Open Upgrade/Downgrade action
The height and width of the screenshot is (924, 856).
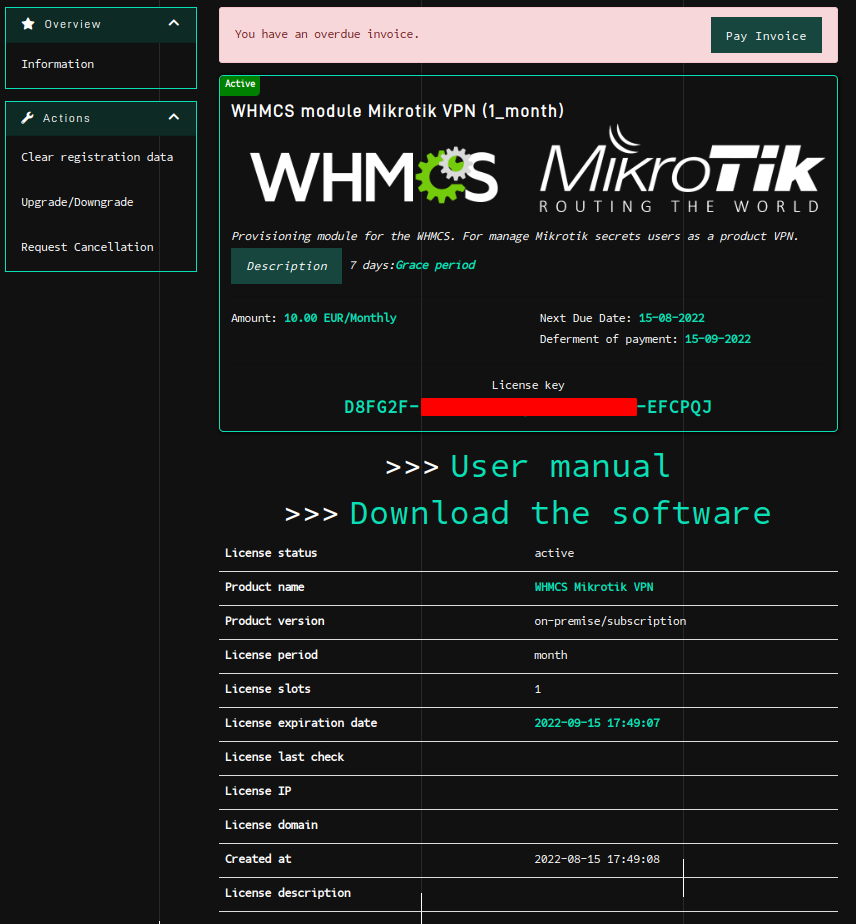[77, 202]
